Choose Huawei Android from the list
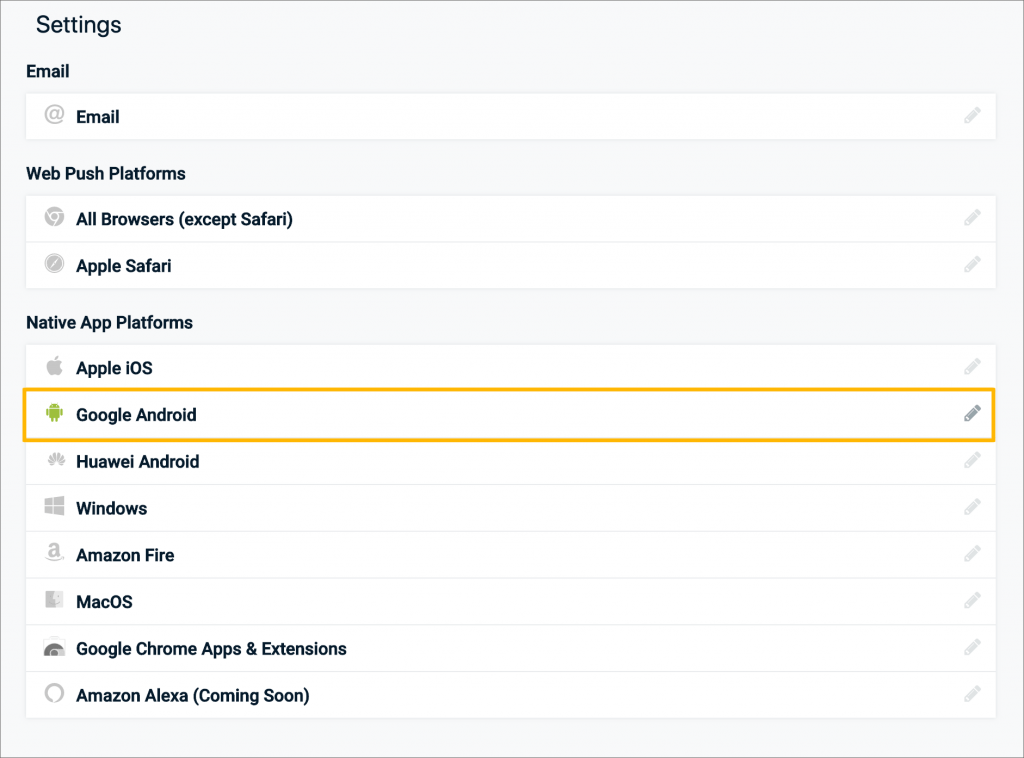The image size is (1024, 758). (137, 462)
